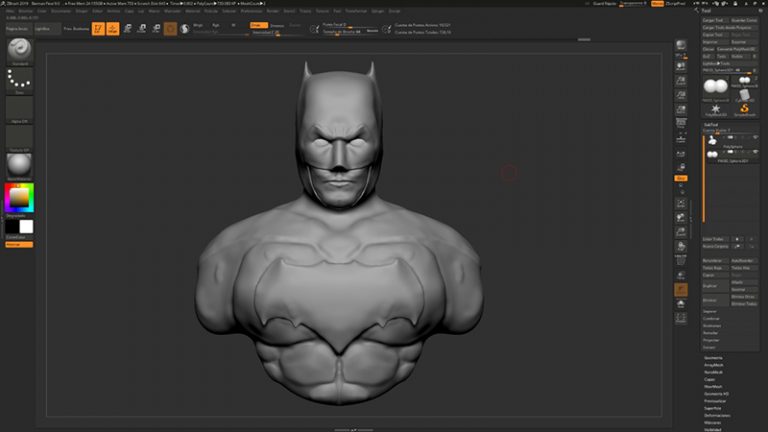Select the PM3D_Sphere3D subtool row
768x432 pixels.
click(731, 155)
